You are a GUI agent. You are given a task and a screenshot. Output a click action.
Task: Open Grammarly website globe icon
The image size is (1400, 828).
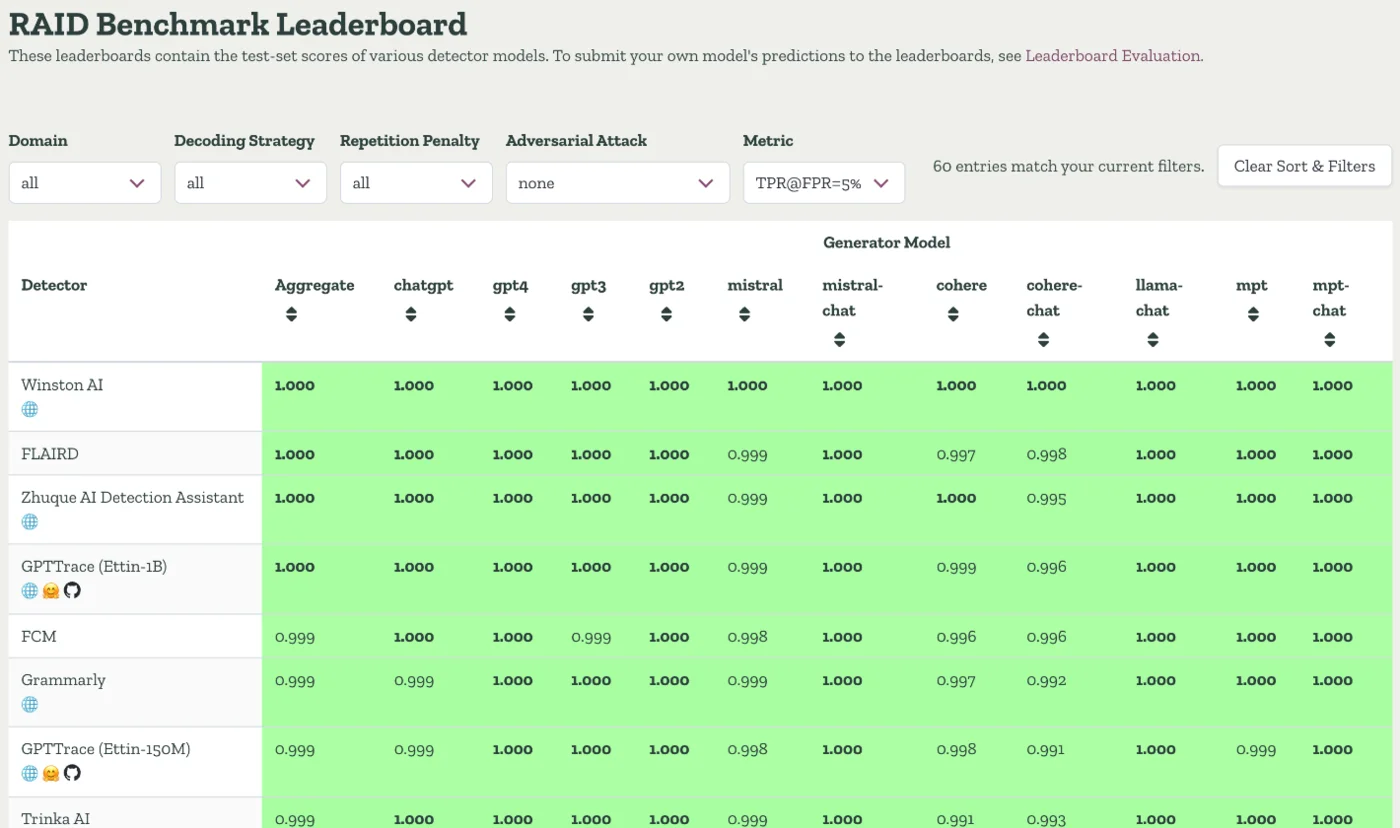point(30,704)
